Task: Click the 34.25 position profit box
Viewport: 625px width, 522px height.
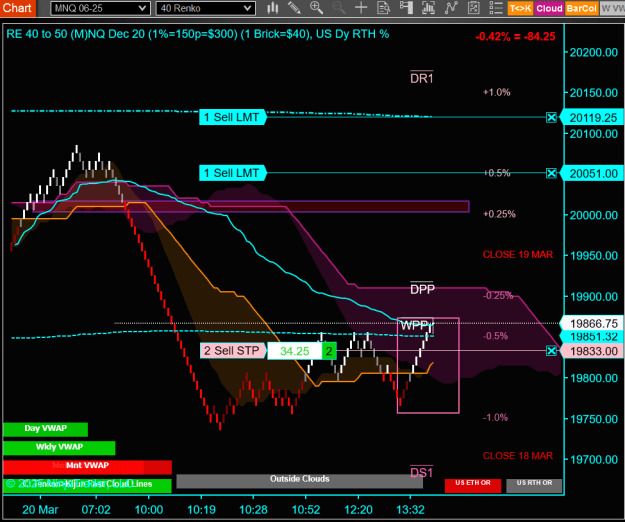Action: click(295, 351)
